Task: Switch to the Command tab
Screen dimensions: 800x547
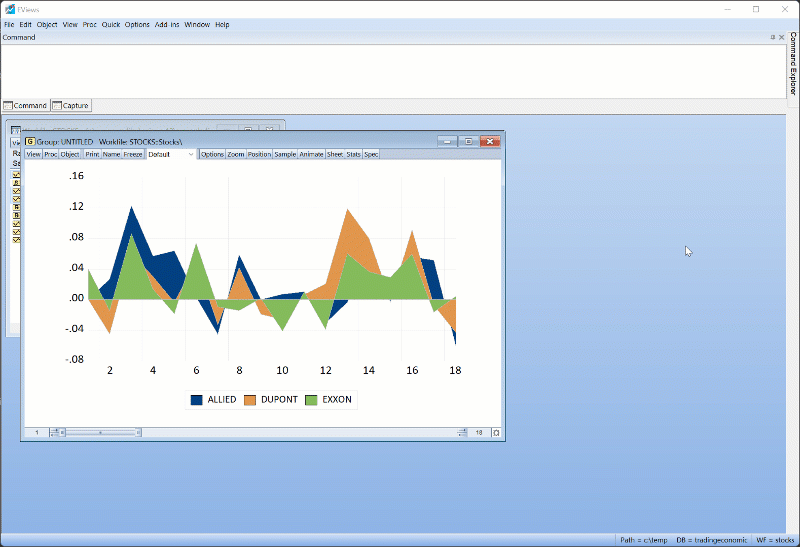Action: [25, 105]
